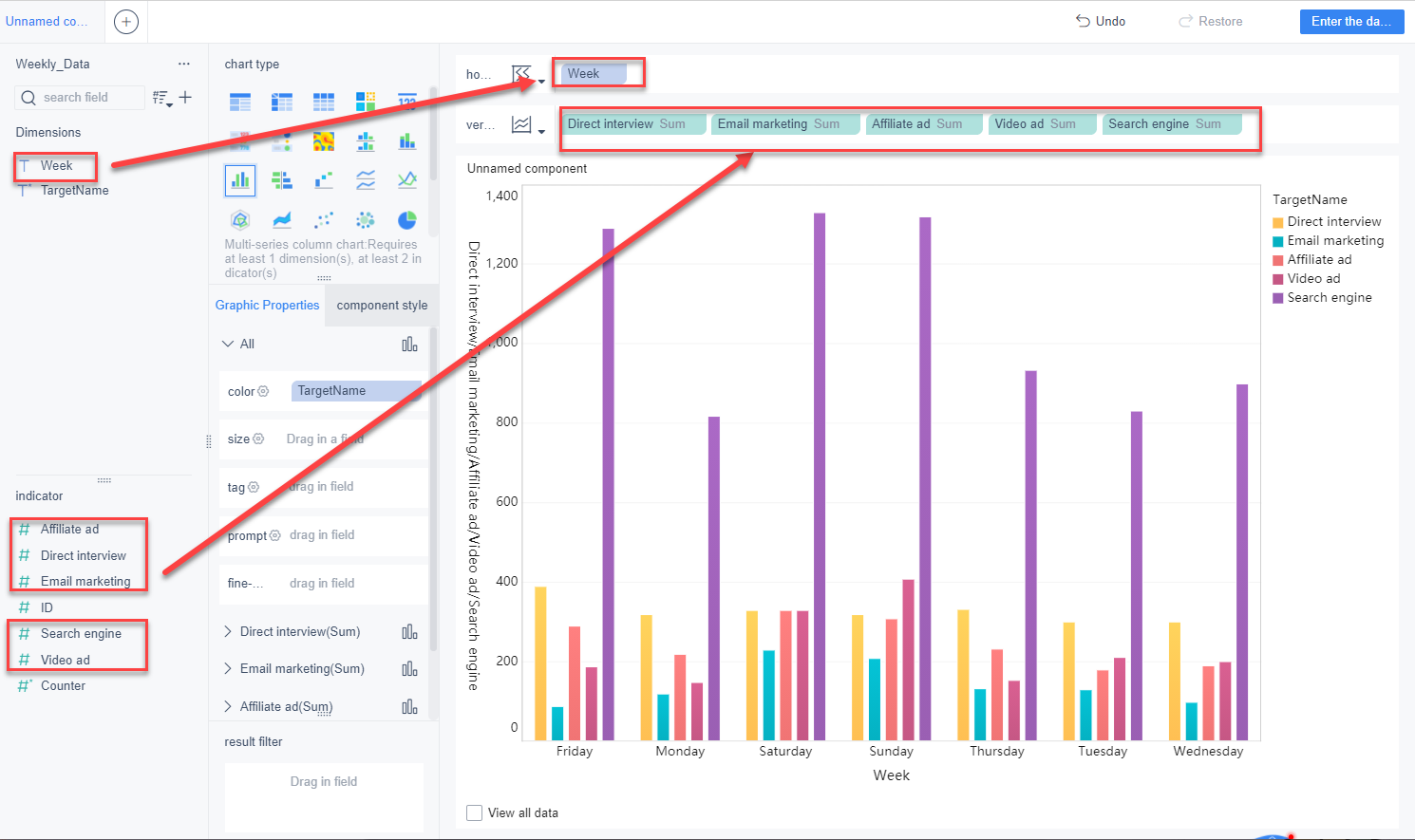1415x840 pixels.
Task: Click the Search engine legend color swatch
Action: (x=1278, y=298)
